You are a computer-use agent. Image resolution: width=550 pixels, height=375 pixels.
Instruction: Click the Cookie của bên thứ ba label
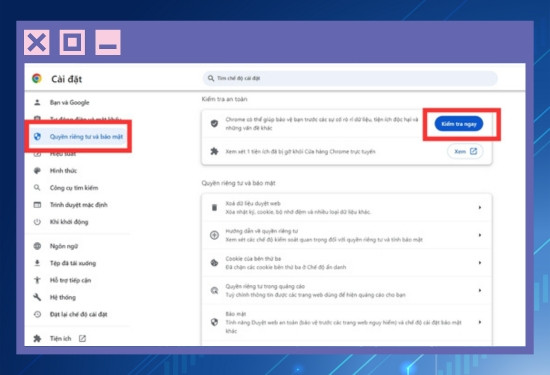[253, 259]
